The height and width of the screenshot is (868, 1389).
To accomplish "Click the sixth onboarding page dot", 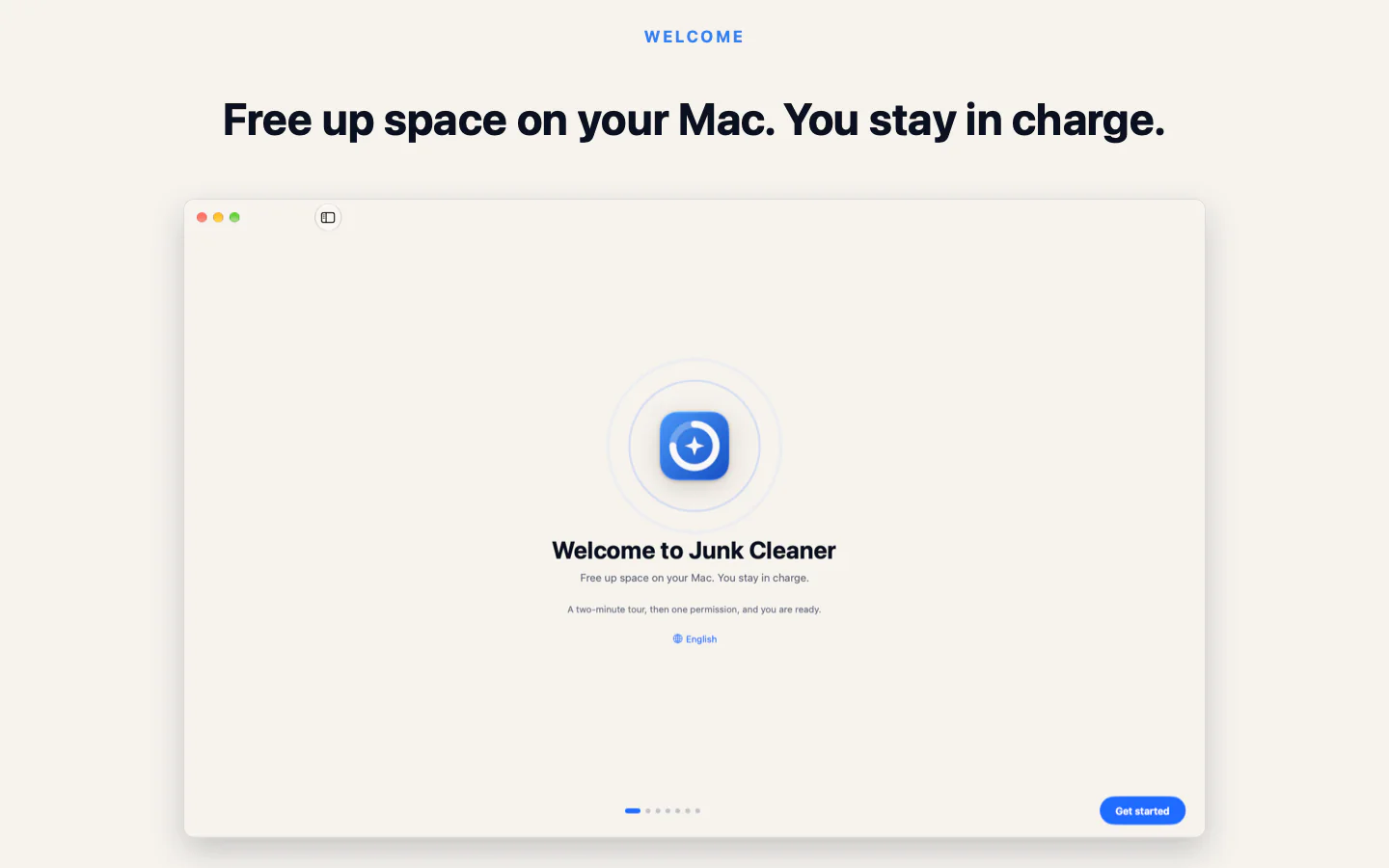I will (688, 811).
